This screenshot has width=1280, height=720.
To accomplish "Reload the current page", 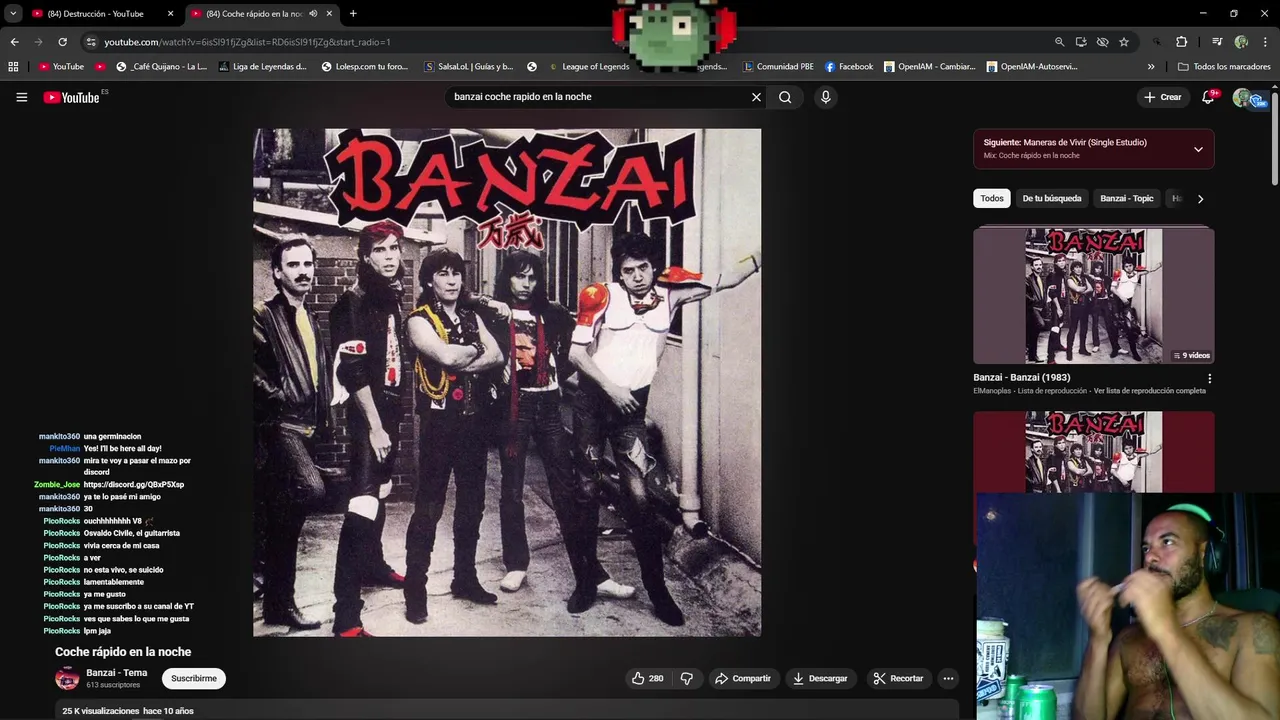I will [x=62, y=42].
